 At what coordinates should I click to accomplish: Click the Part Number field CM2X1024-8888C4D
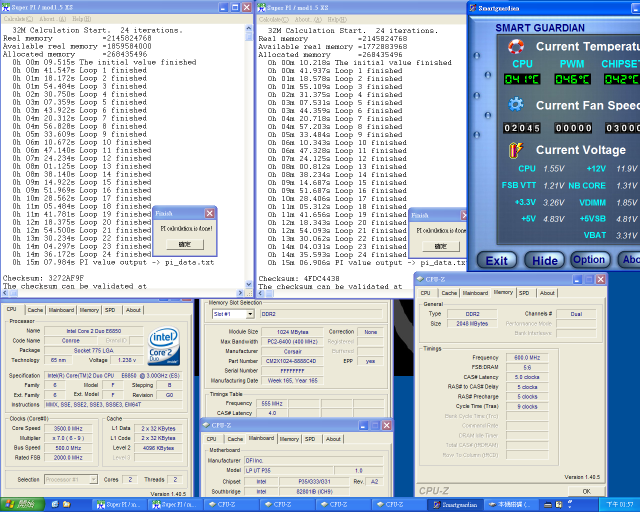click(292, 361)
